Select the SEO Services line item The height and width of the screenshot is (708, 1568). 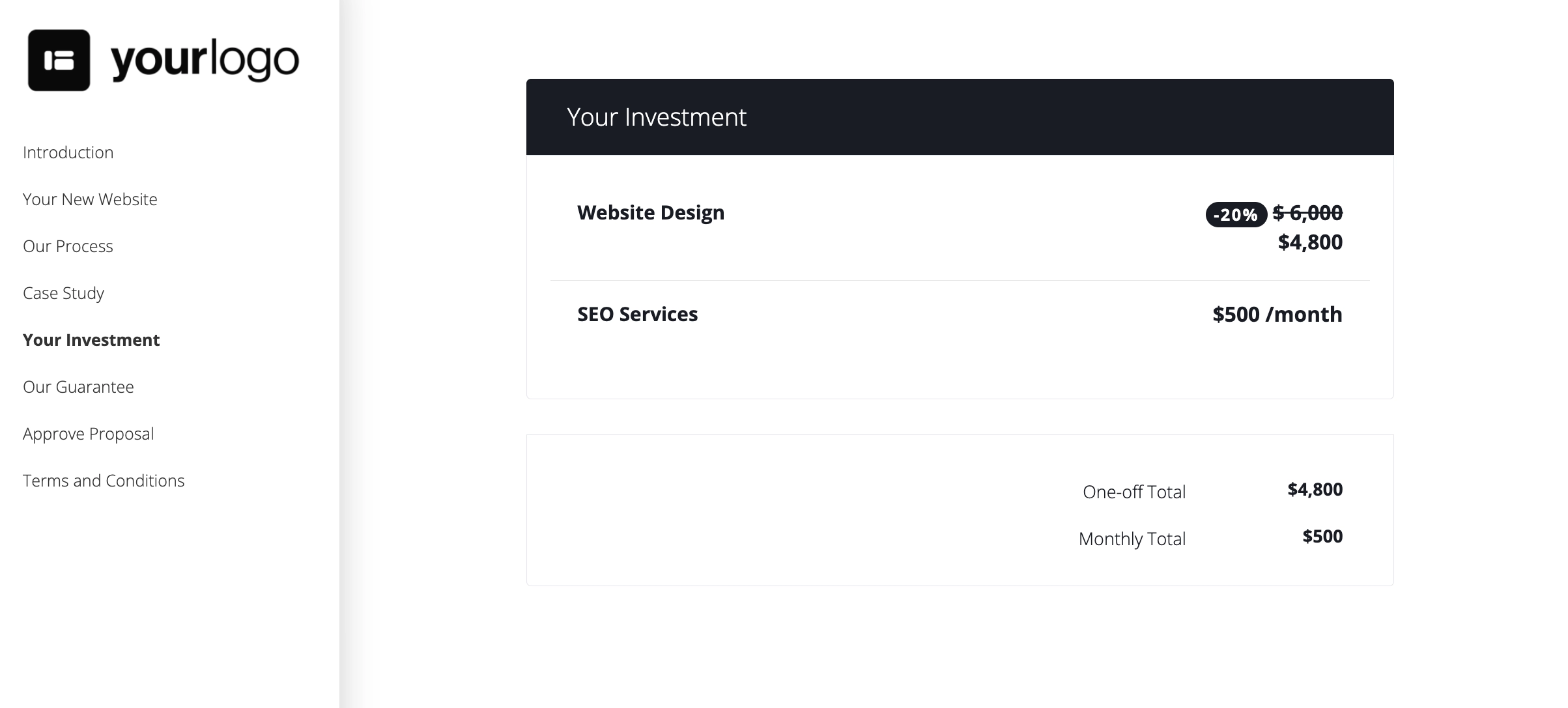(x=637, y=314)
